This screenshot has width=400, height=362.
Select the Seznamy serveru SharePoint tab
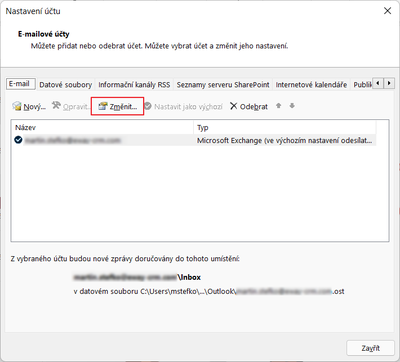[223, 85]
